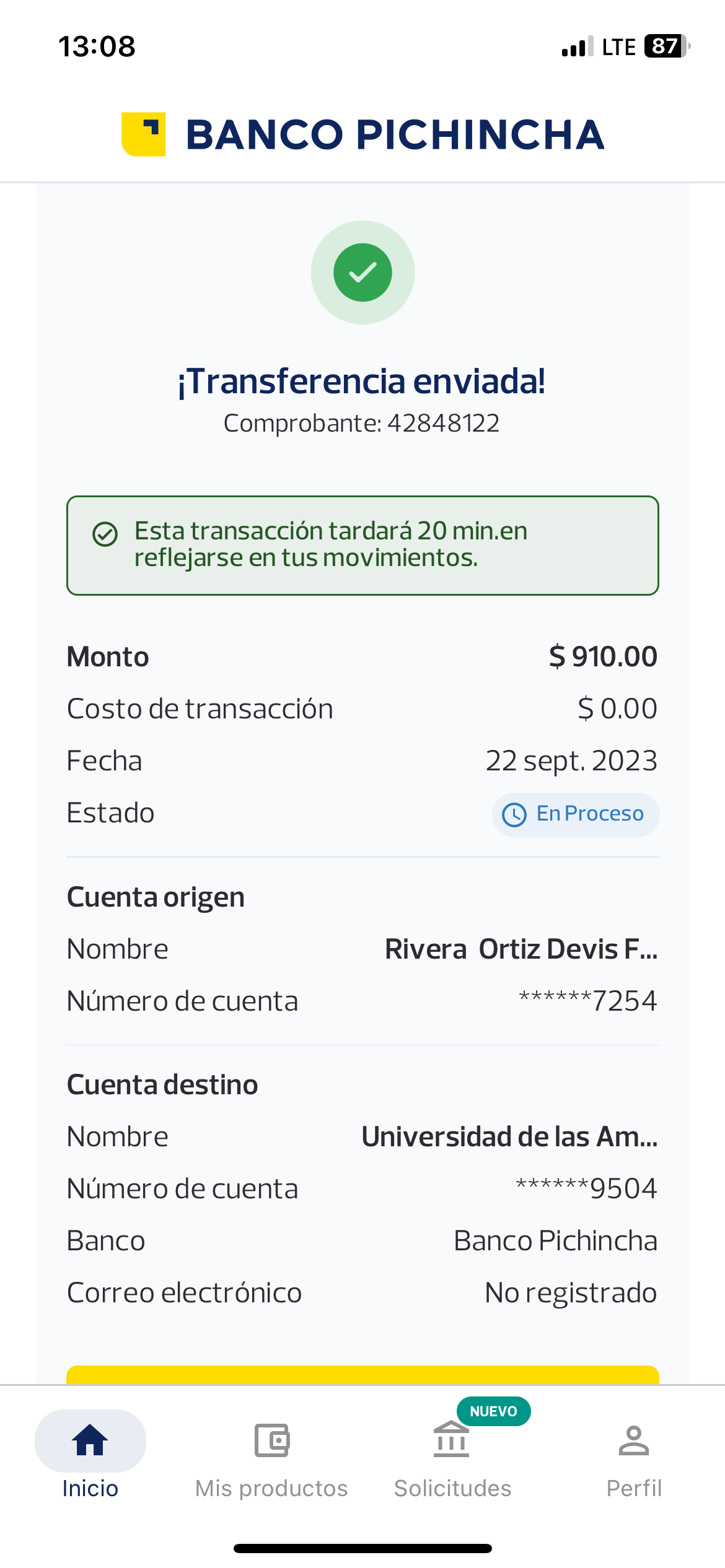
Task: Tap the NUEVO badge on Solicitudes
Action: [x=493, y=1411]
